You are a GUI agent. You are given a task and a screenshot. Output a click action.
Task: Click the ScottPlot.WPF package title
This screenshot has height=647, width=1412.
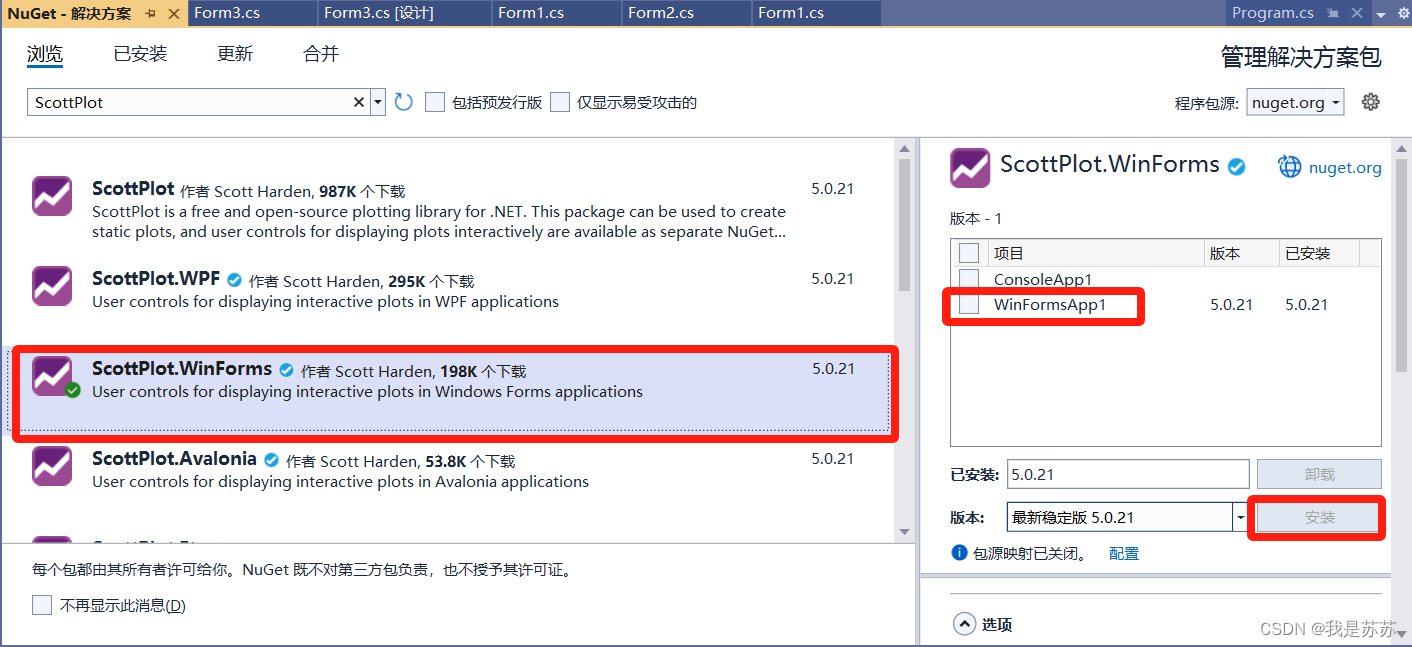click(x=156, y=279)
